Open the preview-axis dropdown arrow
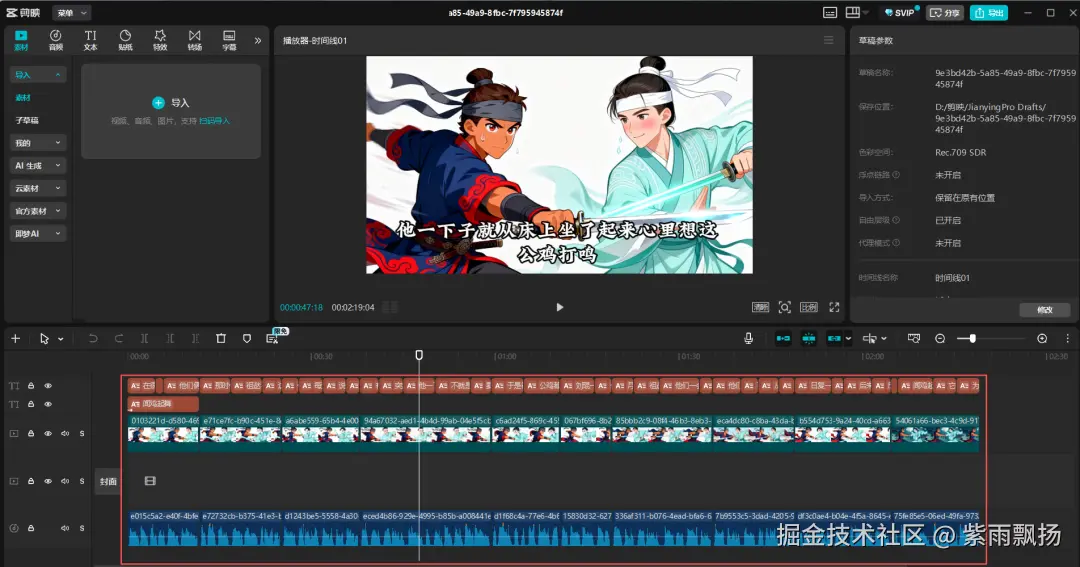The height and width of the screenshot is (567, 1080). (x=884, y=338)
